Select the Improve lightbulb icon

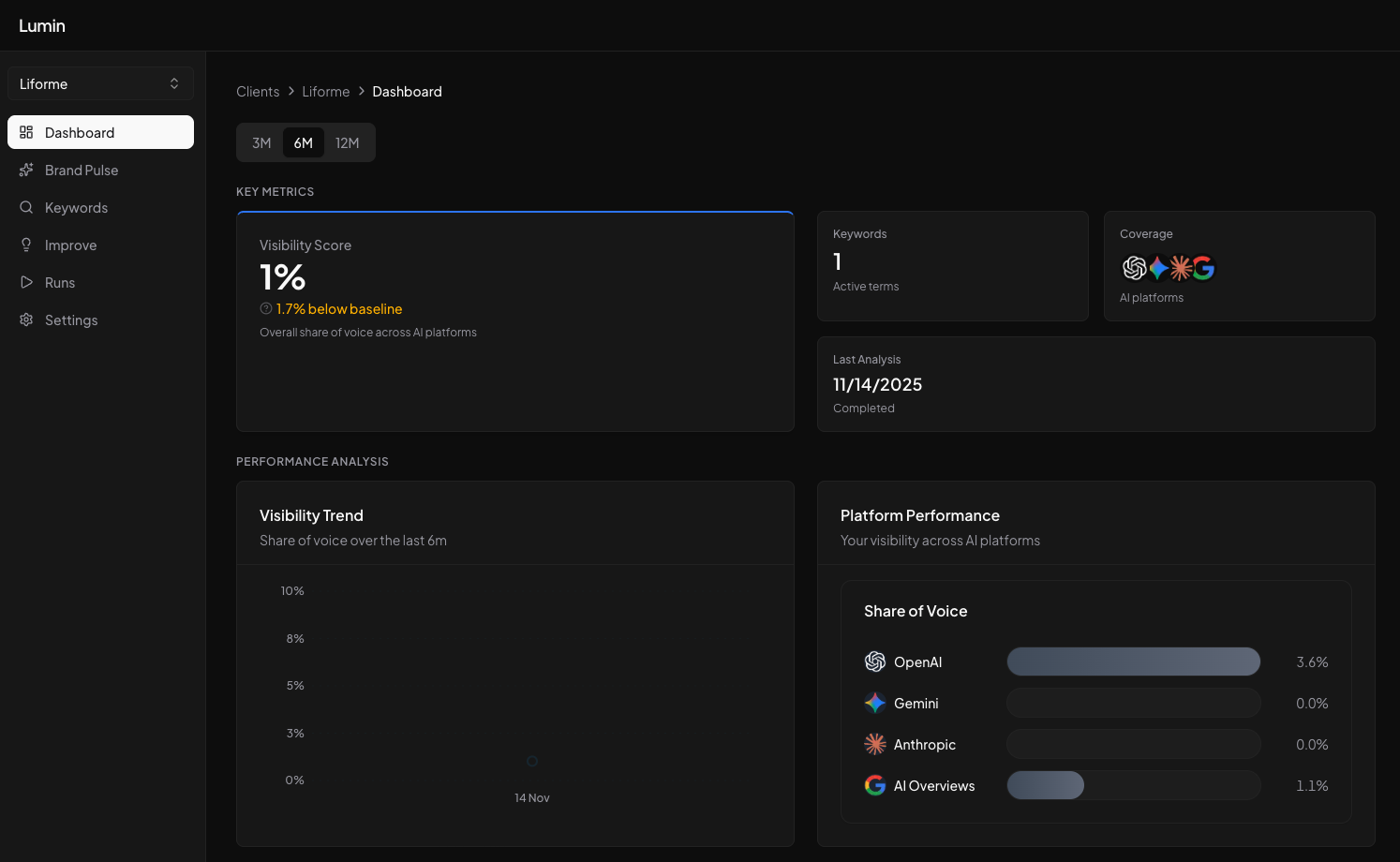click(27, 245)
